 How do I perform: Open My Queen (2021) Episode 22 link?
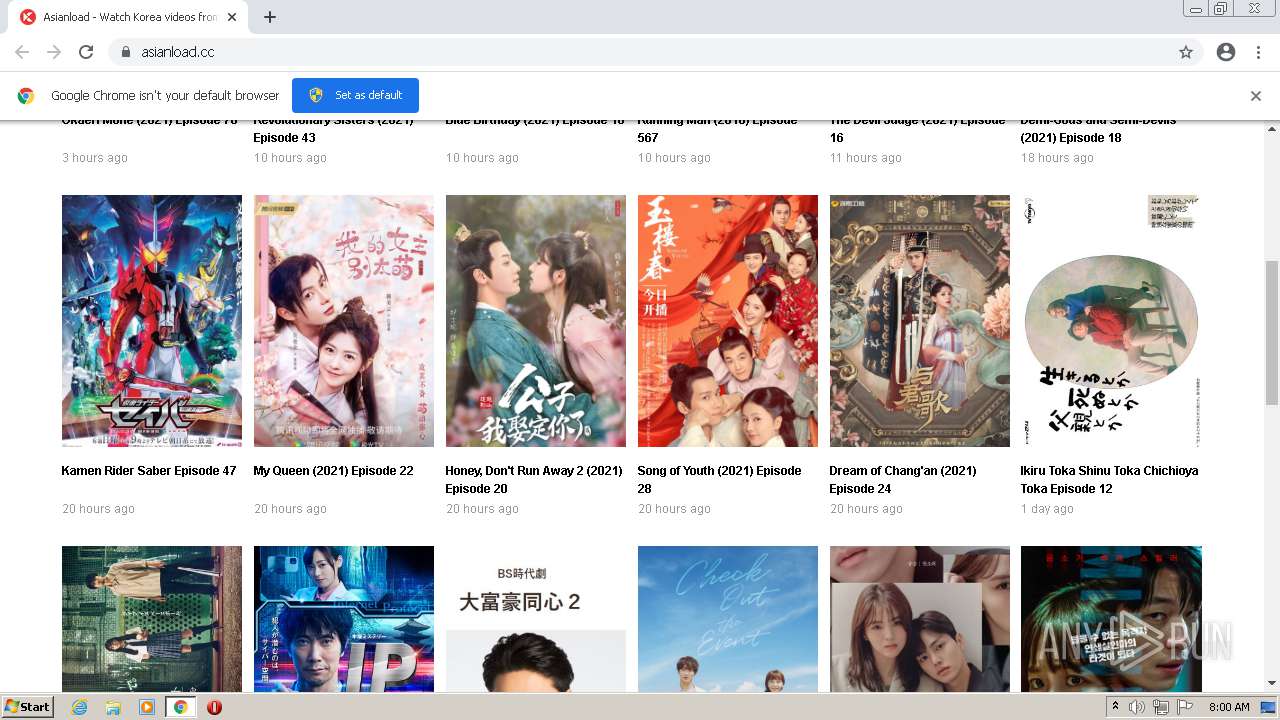(333, 471)
